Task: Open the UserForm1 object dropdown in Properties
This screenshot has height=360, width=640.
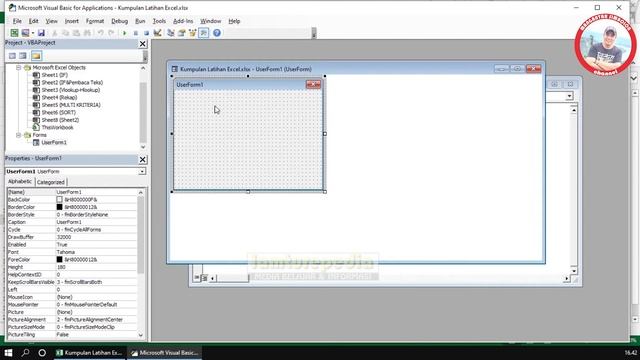Action: tap(142, 171)
